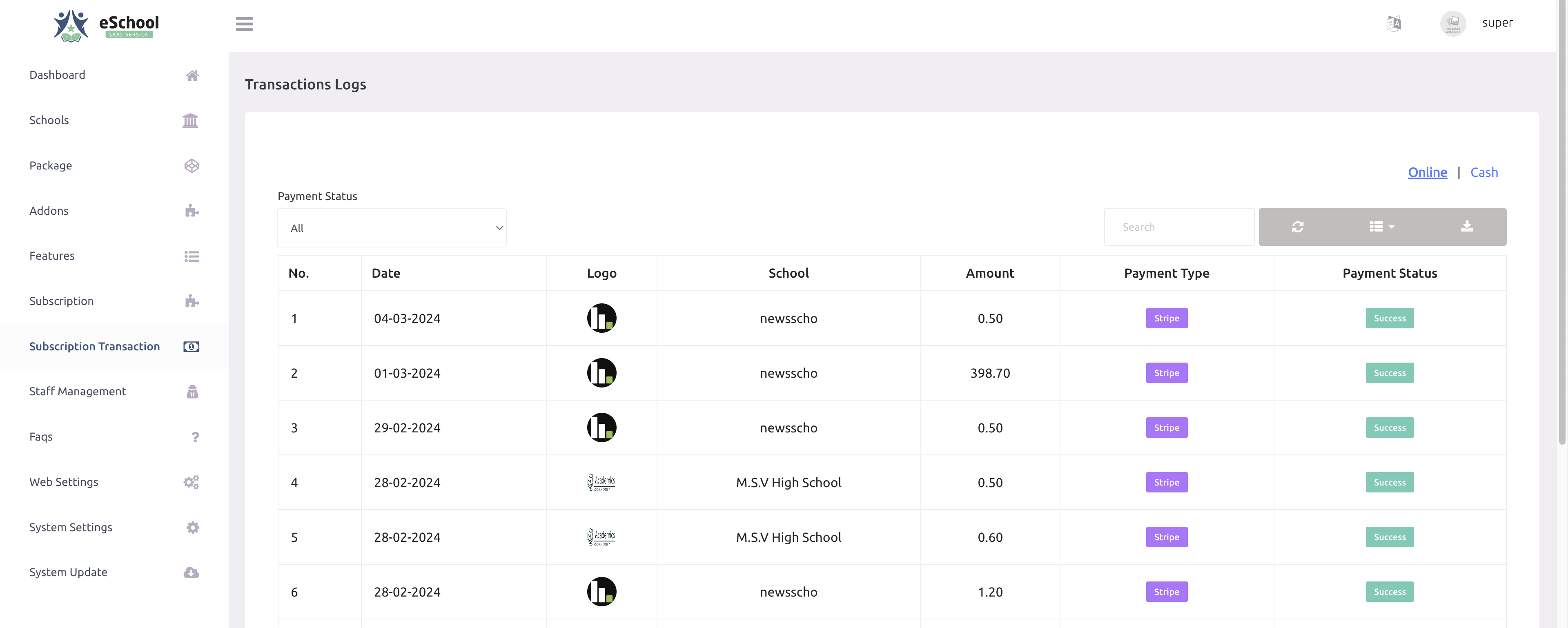Open Subscription Transaction menu item
1568x628 pixels.
pyautogui.click(x=94, y=346)
